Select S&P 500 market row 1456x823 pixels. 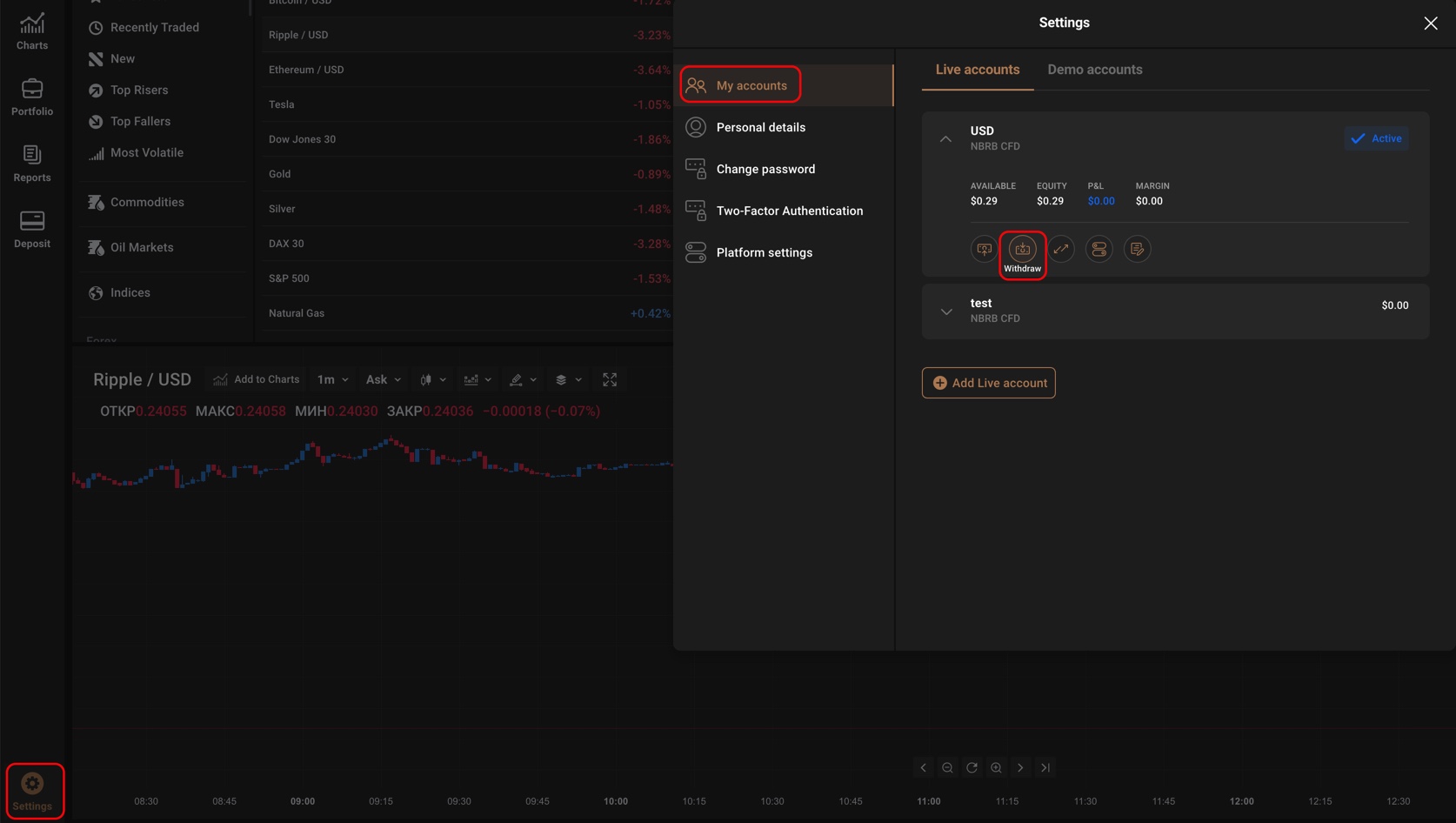point(468,278)
